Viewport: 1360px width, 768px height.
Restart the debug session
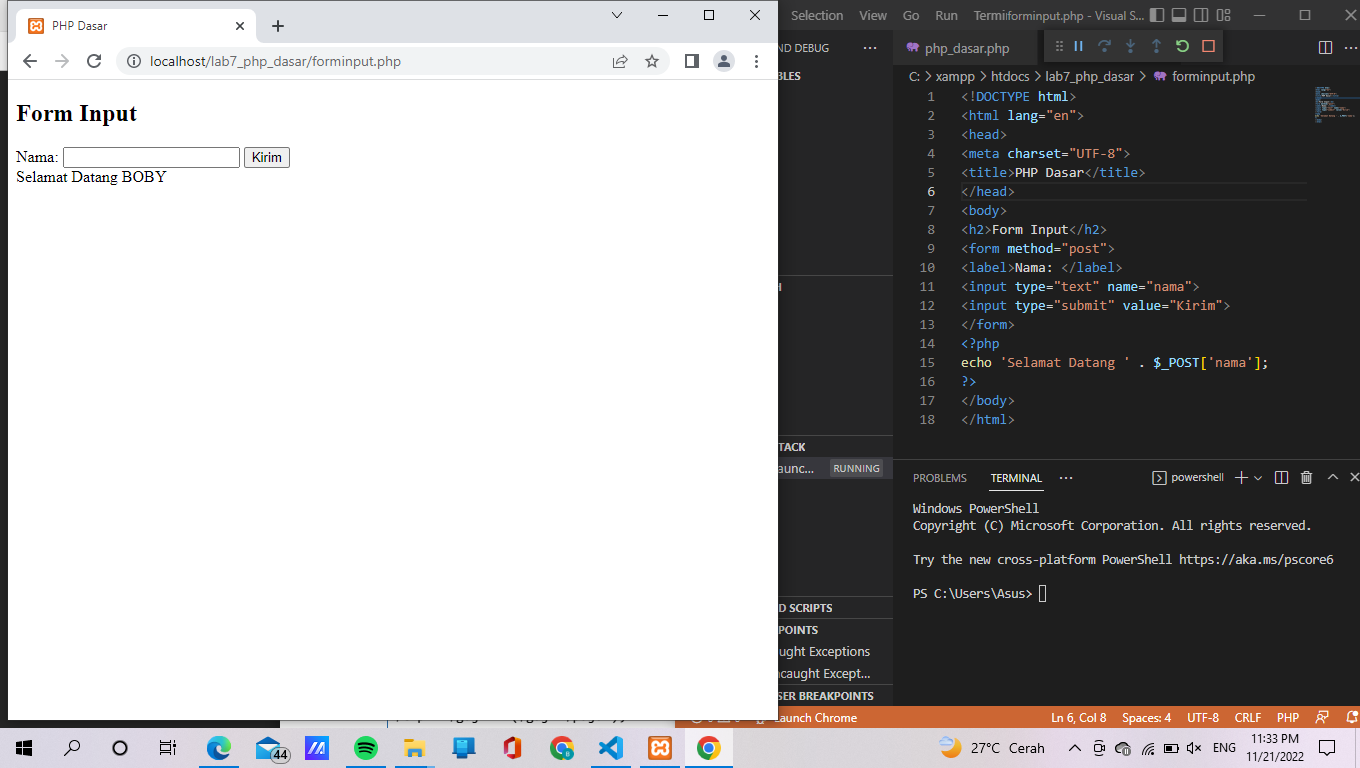point(1181,46)
